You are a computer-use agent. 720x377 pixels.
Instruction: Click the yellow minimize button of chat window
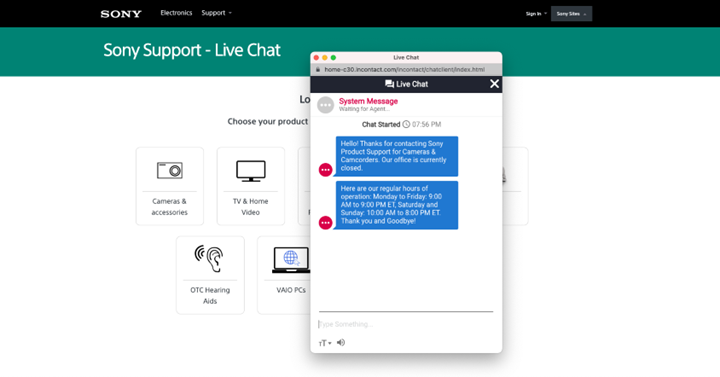325,57
